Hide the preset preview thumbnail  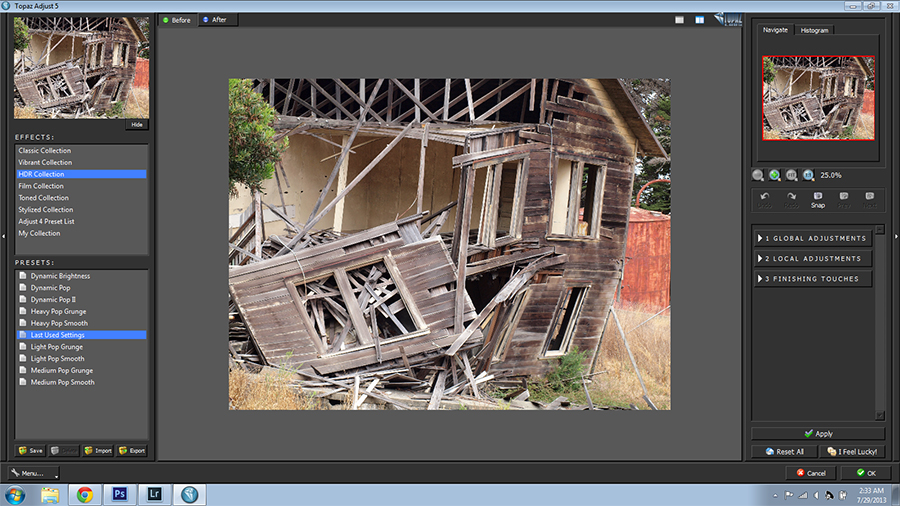pos(137,125)
